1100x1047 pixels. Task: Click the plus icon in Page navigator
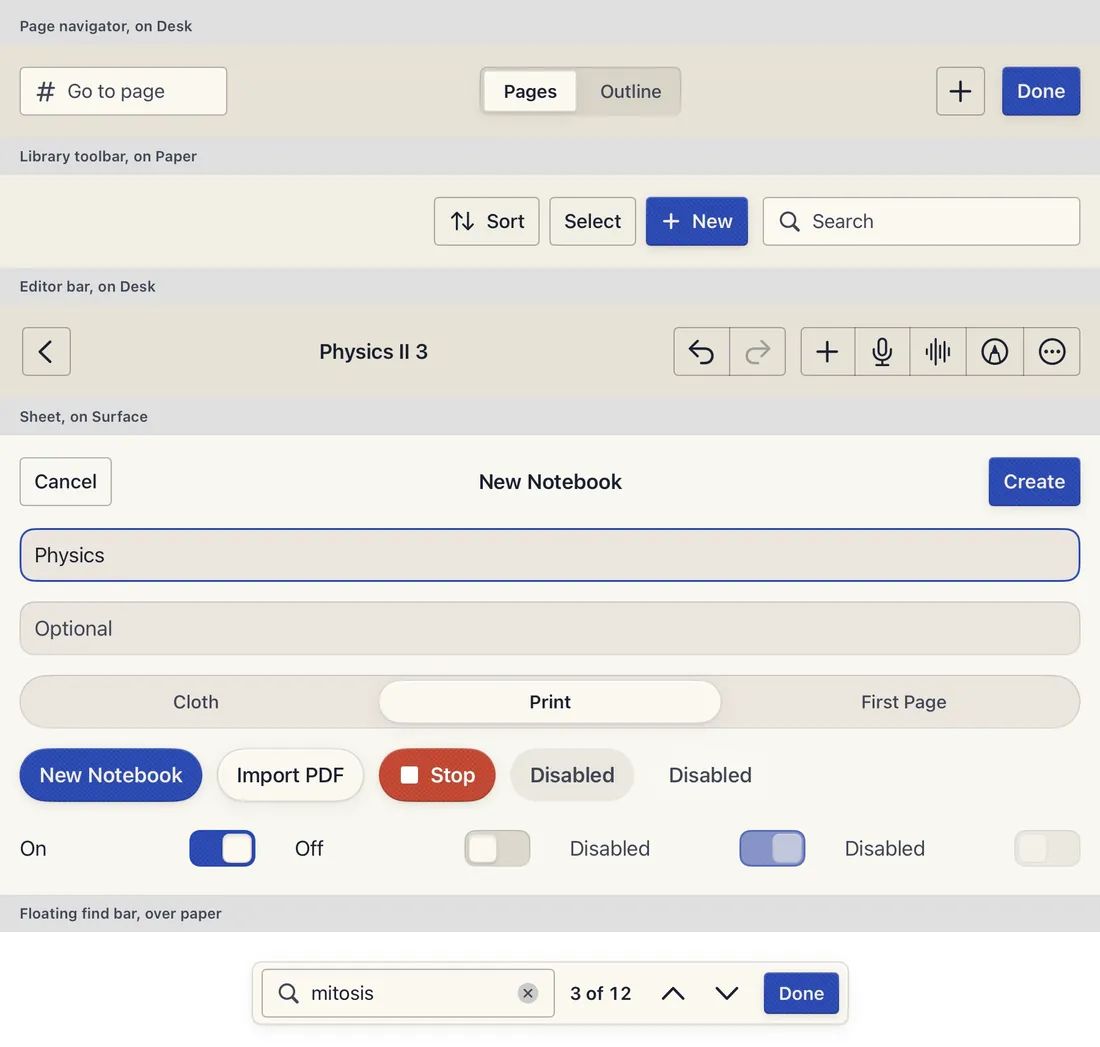pyautogui.click(x=960, y=91)
